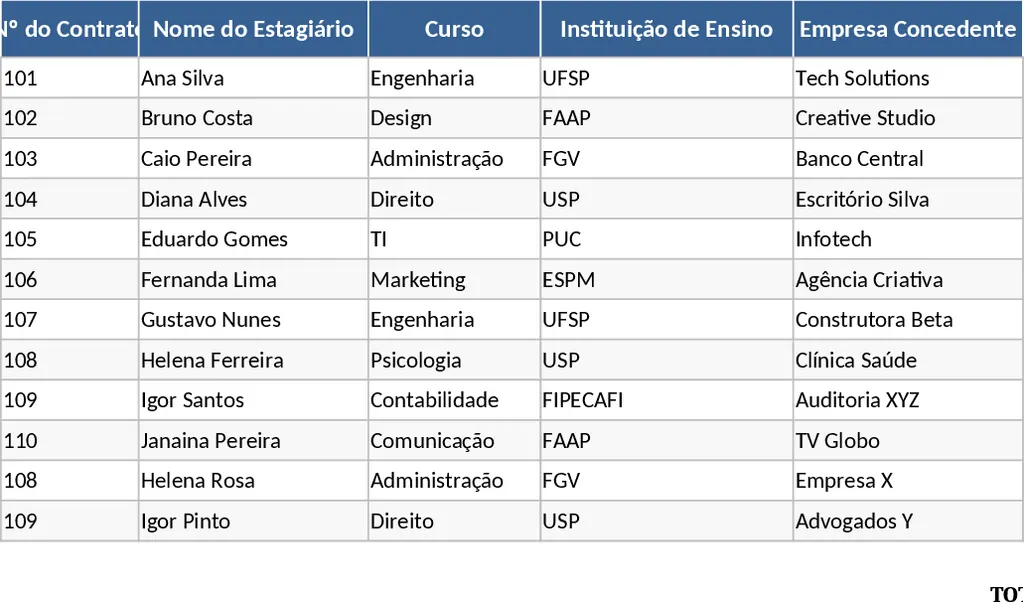Click the TV Globo cell
This screenshot has width=1024, height=602.
(x=907, y=441)
